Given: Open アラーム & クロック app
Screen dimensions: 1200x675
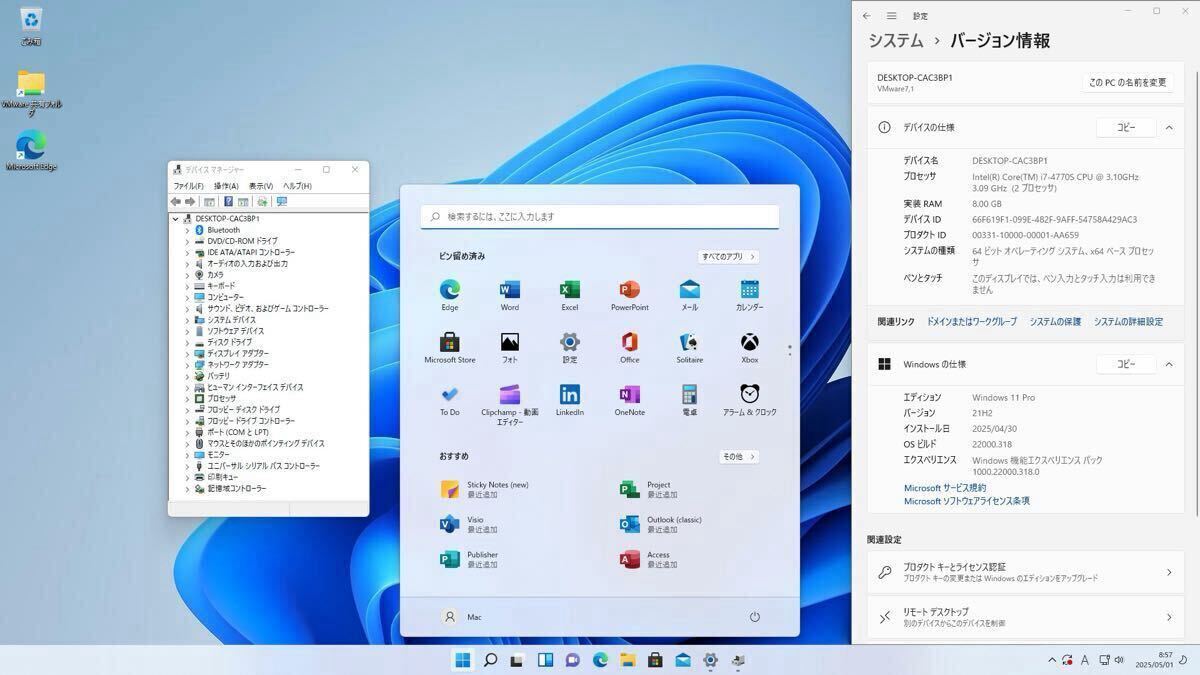Looking at the screenshot, I should click(x=750, y=400).
